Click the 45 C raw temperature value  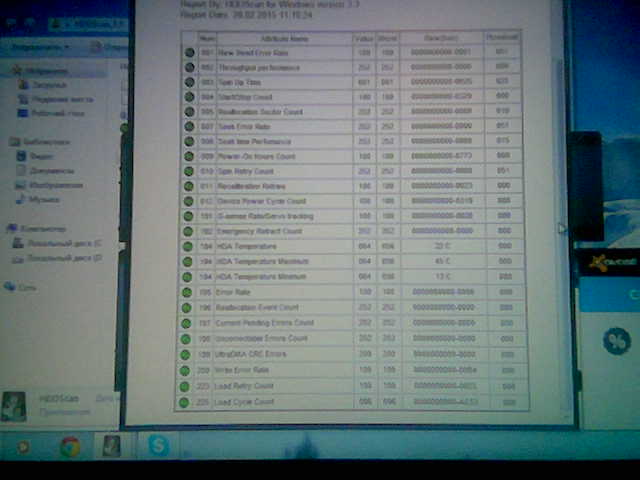click(x=443, y=261)
